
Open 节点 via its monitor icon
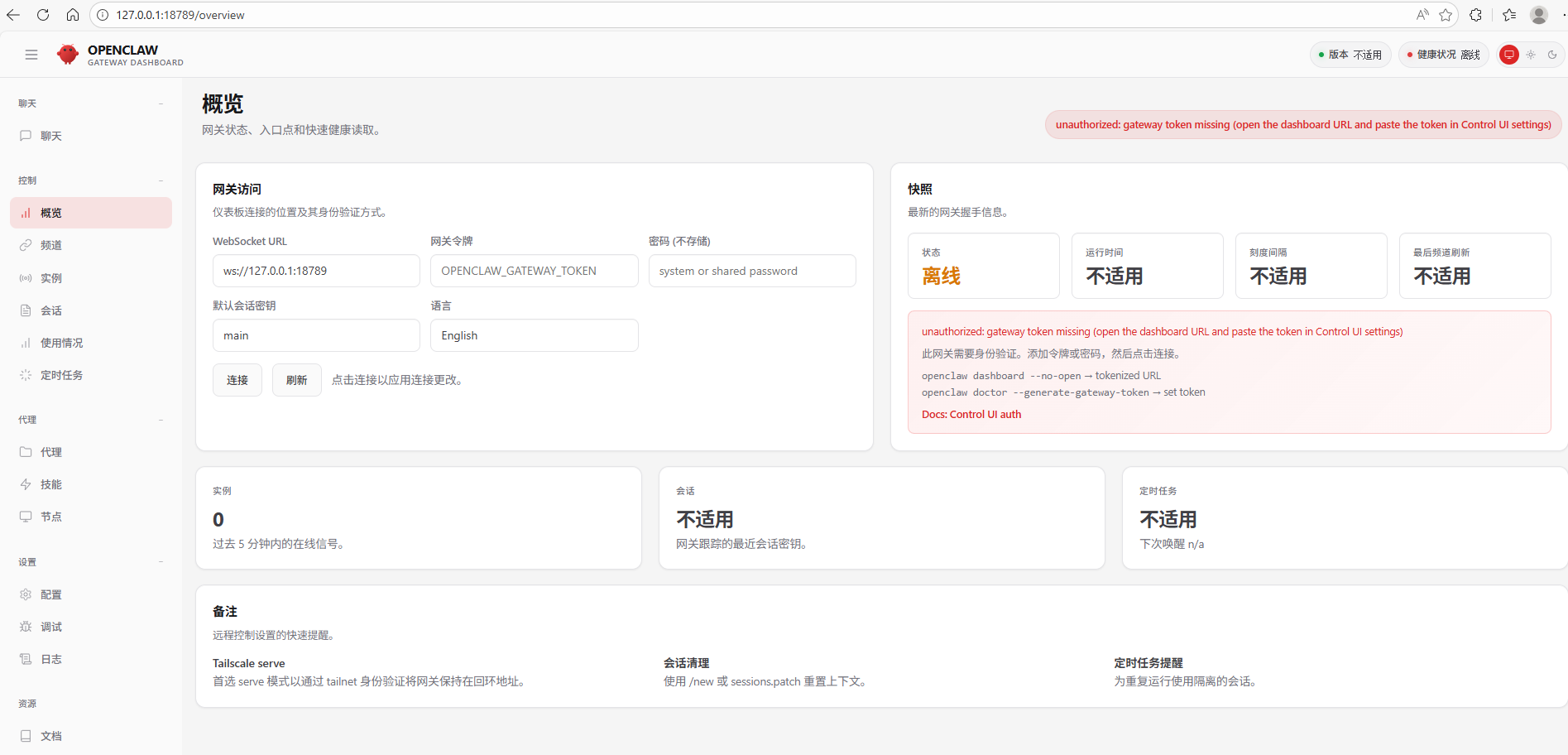click(x=26, y=517)
